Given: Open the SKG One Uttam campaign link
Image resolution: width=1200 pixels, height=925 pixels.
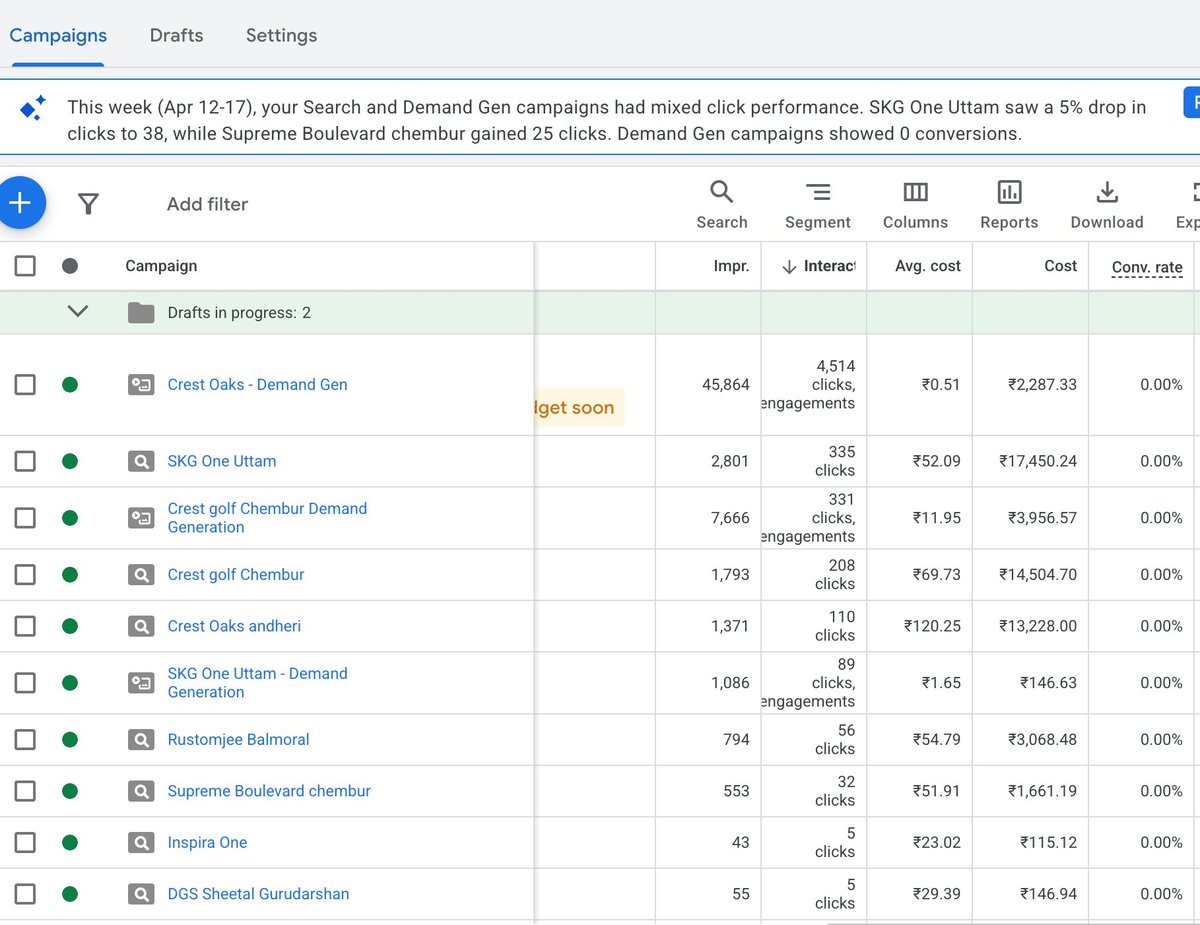Looking at the screenshot, I should pos(222,461).
